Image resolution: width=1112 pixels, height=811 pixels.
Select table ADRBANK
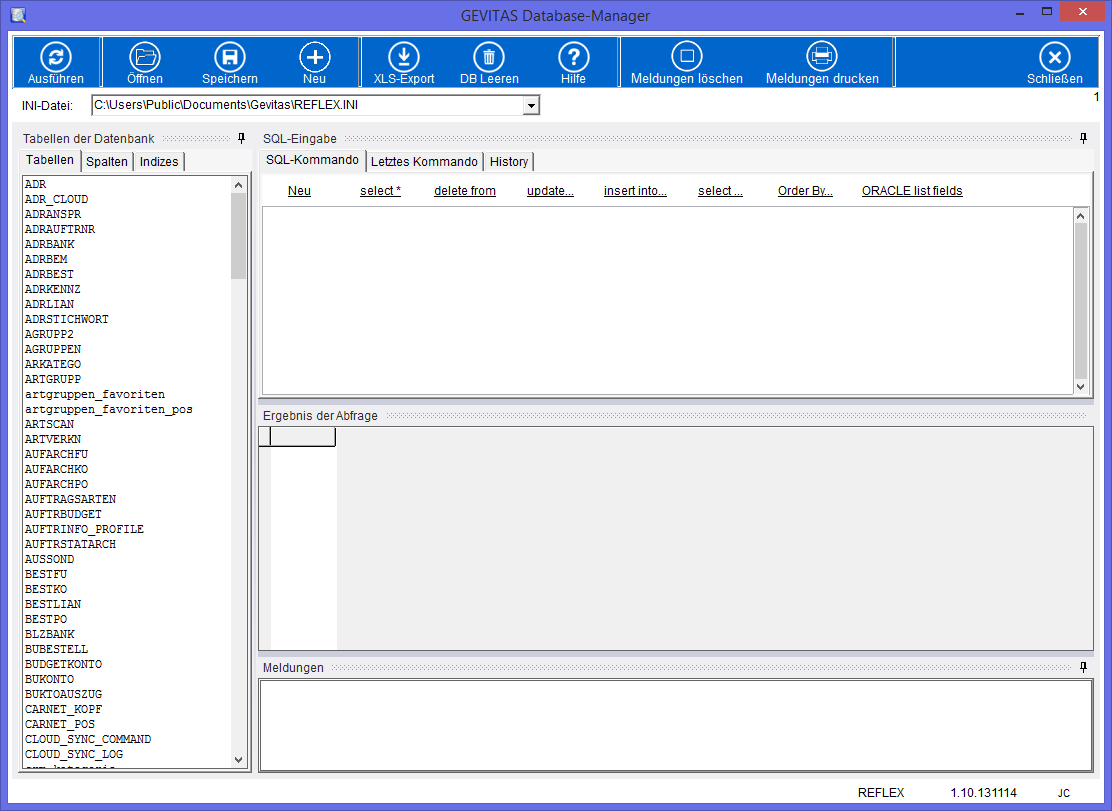point(50,244)
